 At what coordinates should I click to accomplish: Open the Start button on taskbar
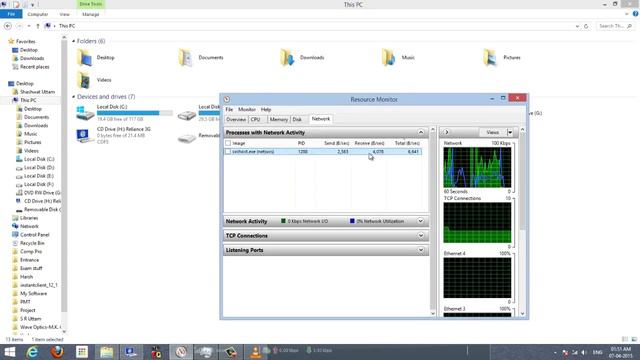(9, 352)
